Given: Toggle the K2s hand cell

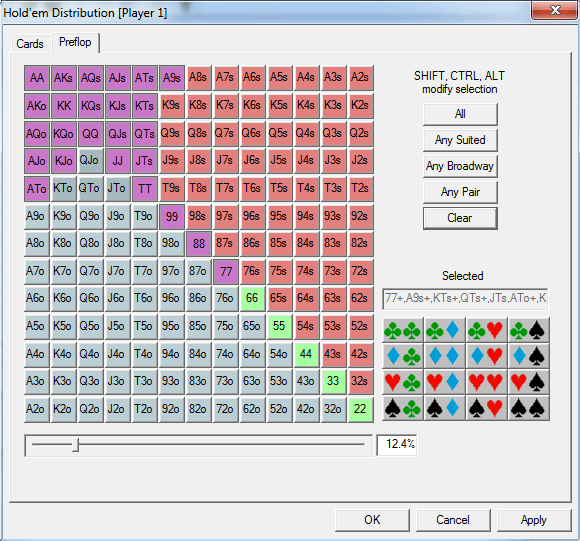Looking at the screenshot, I should (361, 106).
